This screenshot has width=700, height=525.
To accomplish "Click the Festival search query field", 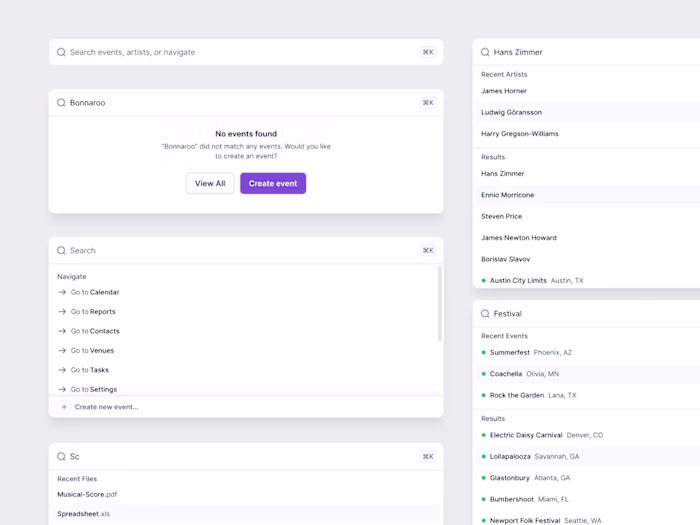I will [586, 314].
